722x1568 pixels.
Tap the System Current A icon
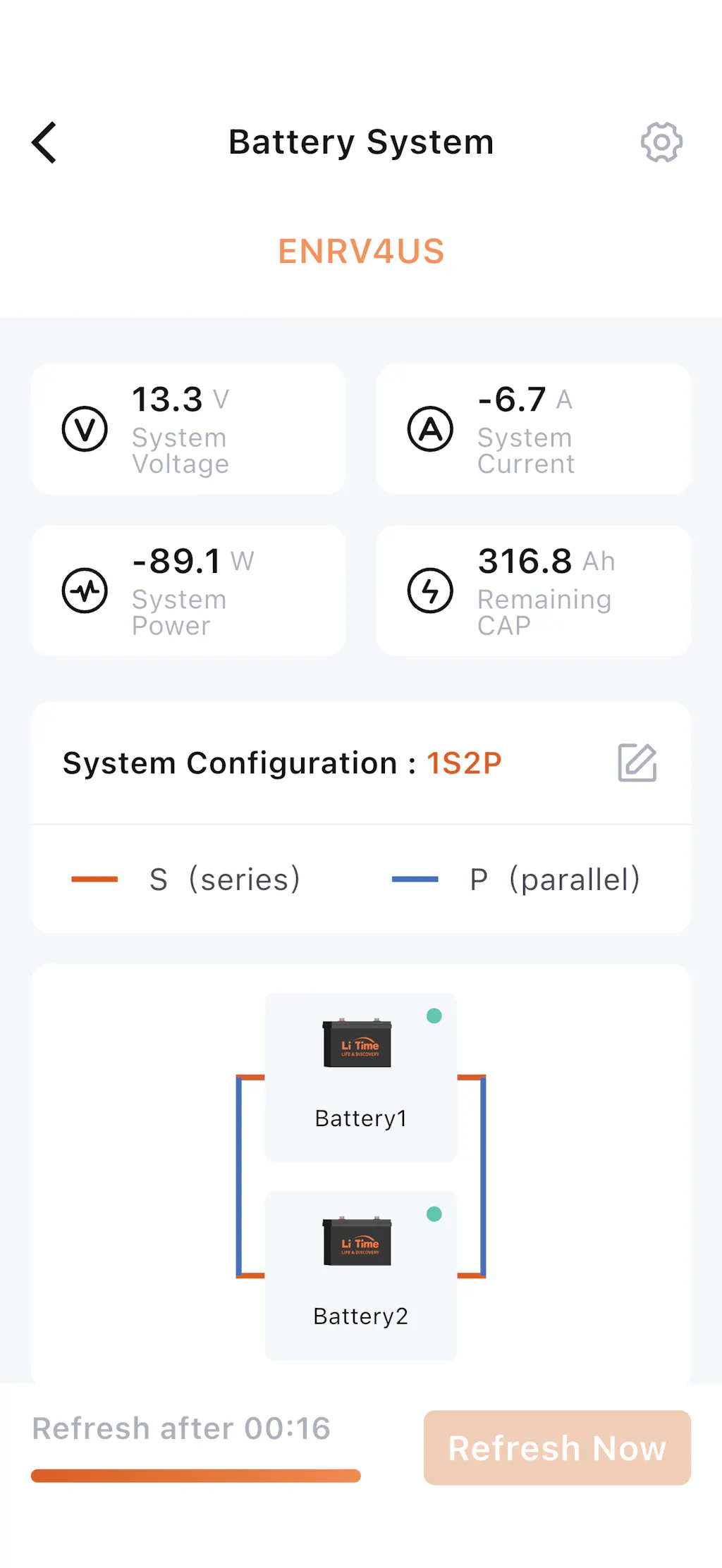(x=430, y=428)
